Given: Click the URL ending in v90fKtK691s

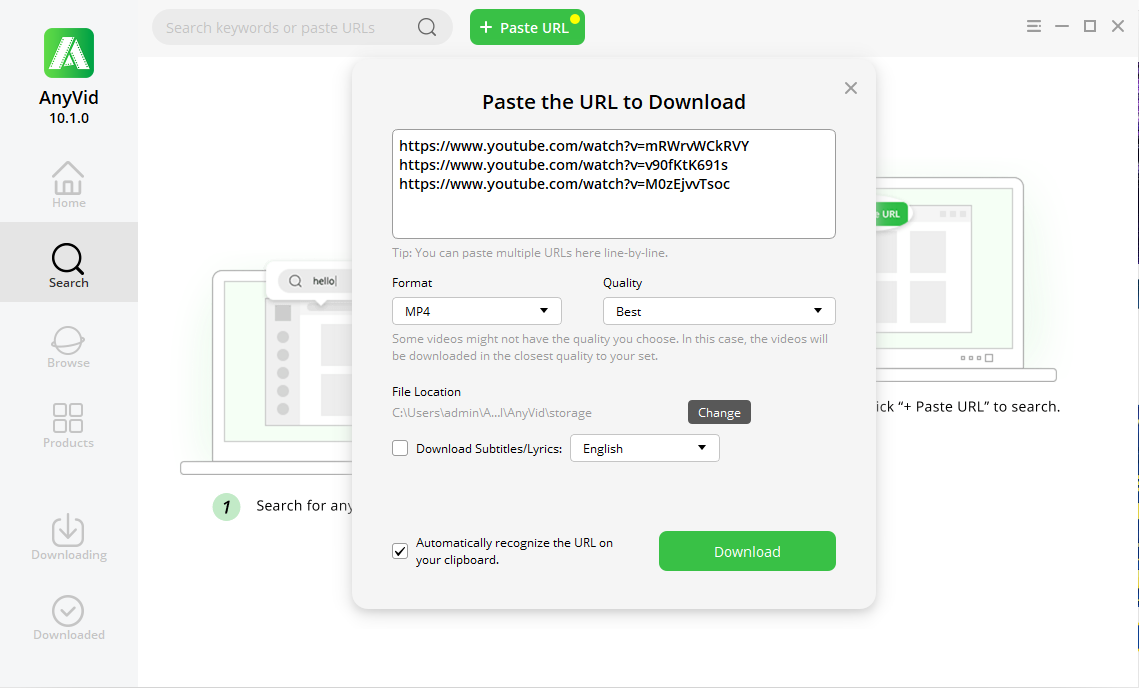Looking at the screenshot, I should point(563,165).
